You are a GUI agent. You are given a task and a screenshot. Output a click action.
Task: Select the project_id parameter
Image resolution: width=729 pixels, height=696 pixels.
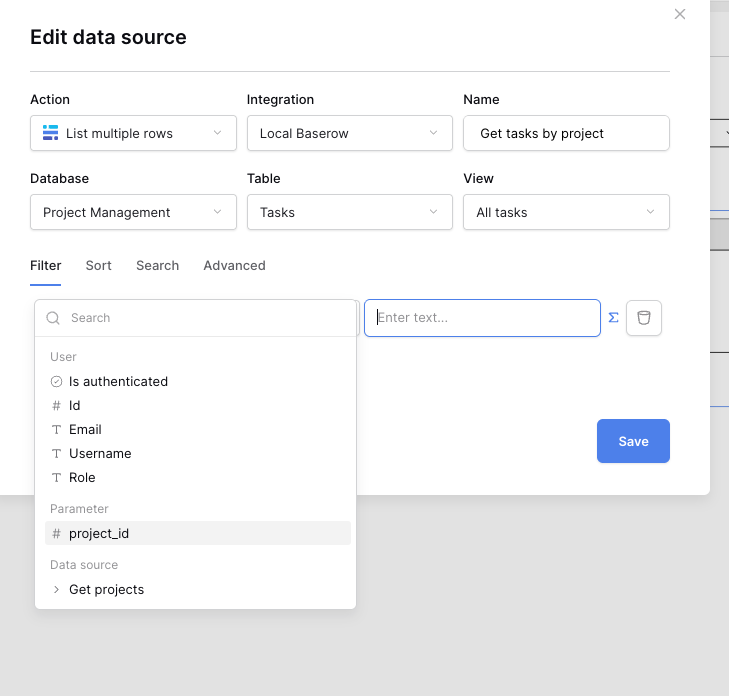(x=98, y=534)
